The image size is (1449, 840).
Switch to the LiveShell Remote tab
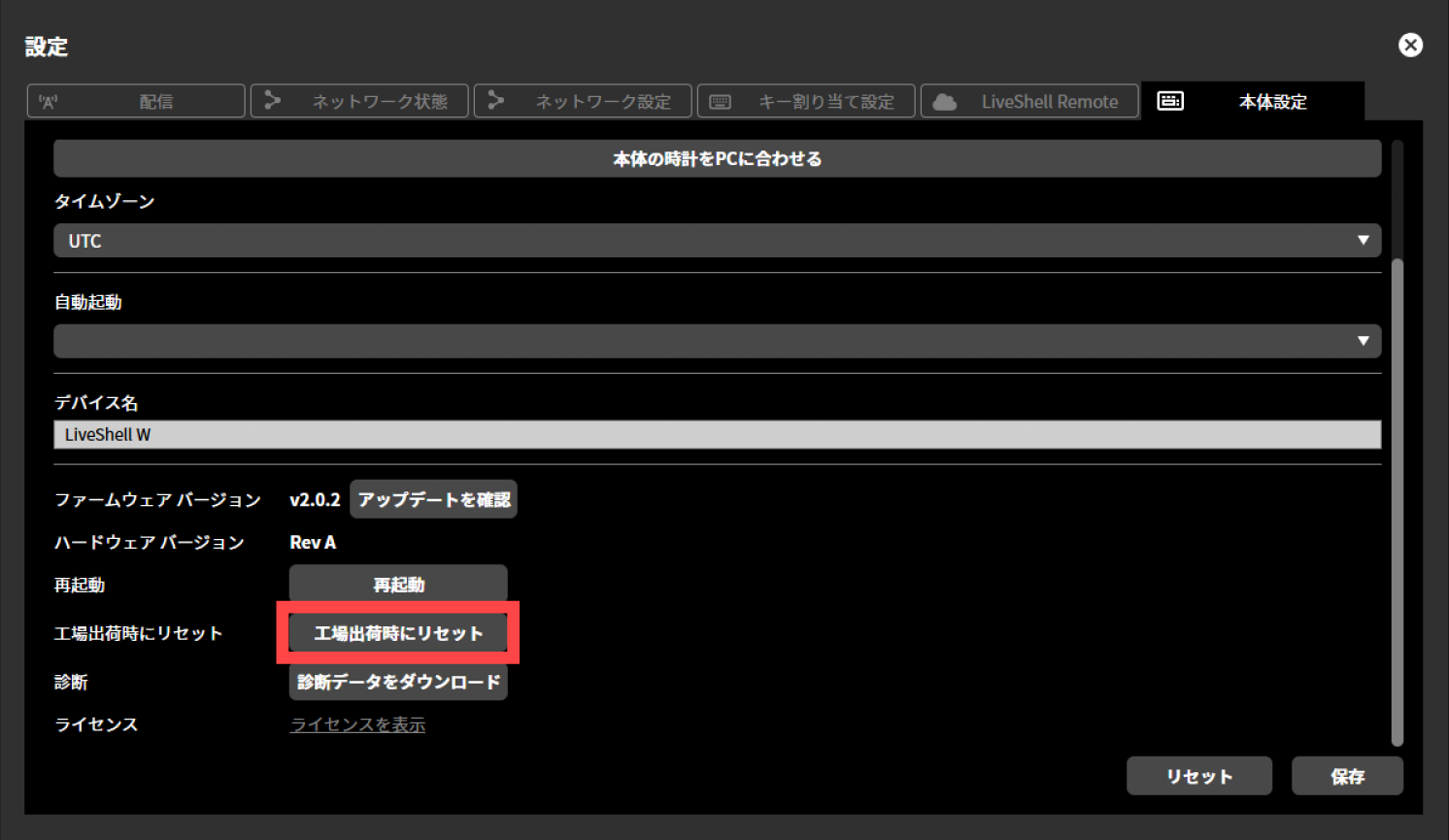coord(1029,100)
